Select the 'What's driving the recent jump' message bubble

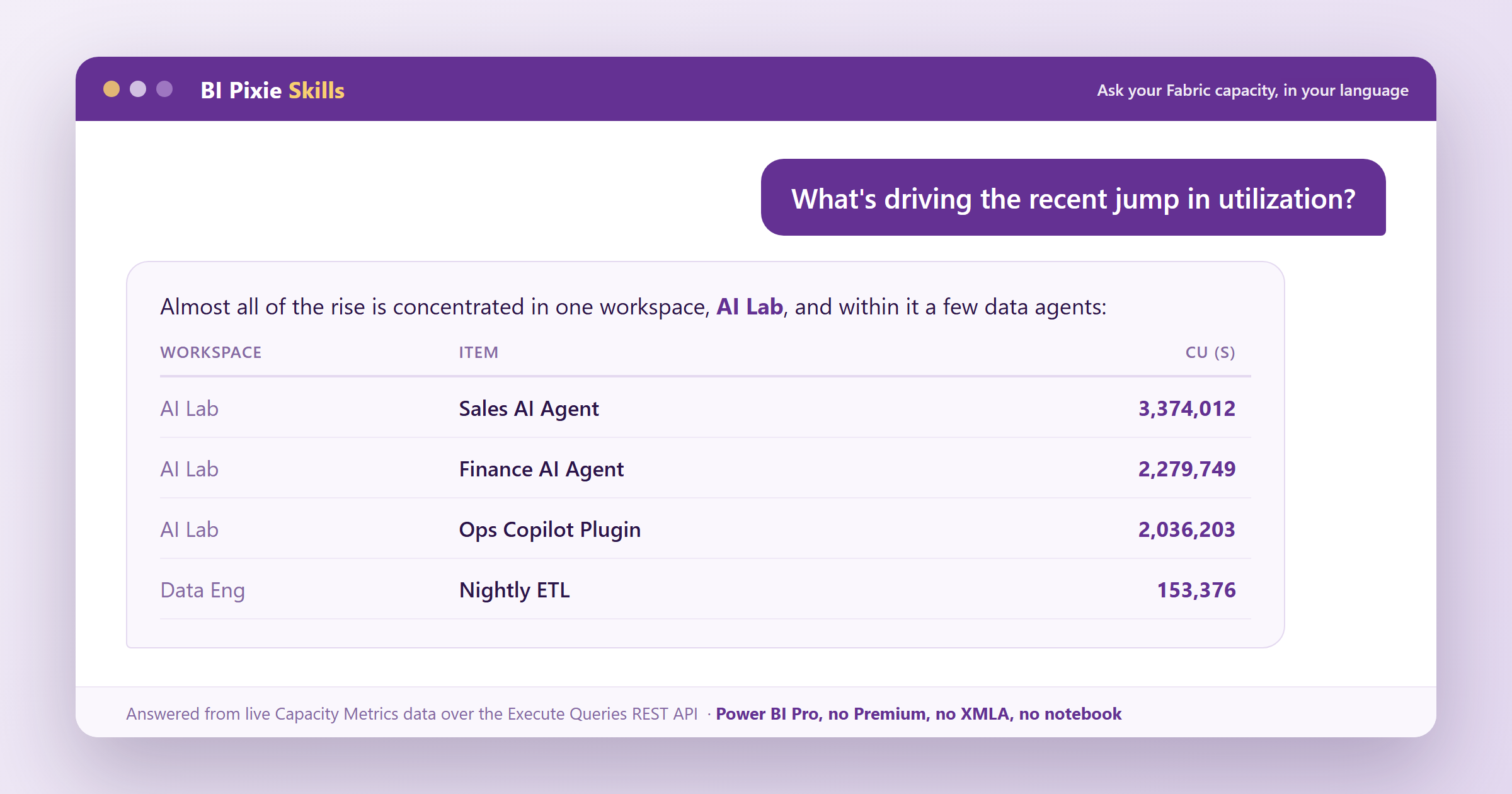(x=1073, y=197)
